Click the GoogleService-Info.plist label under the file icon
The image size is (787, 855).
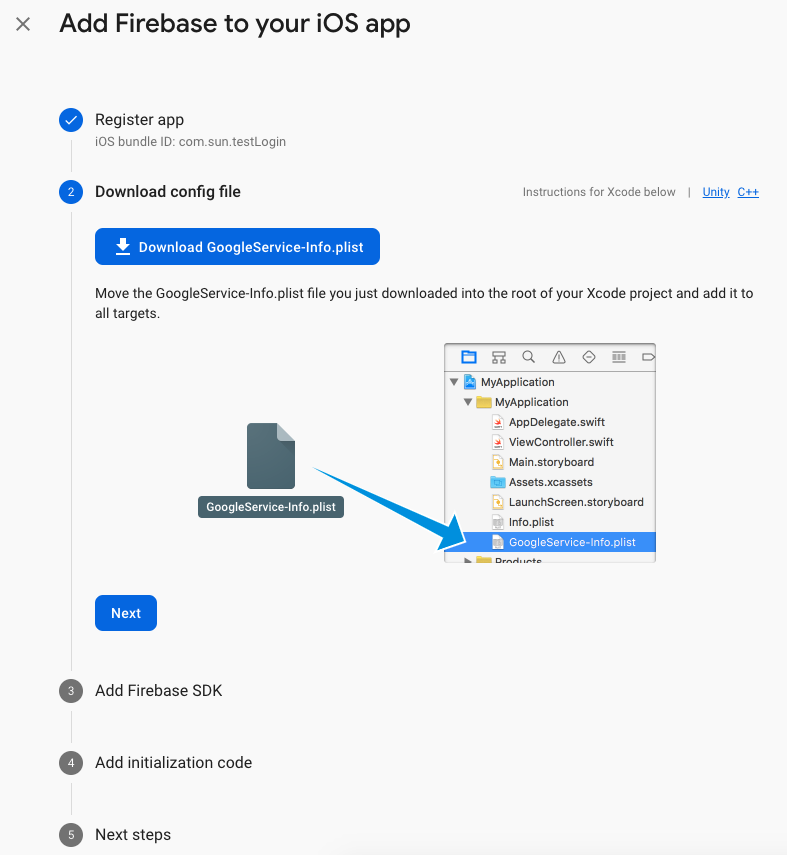tap(271, 507)
